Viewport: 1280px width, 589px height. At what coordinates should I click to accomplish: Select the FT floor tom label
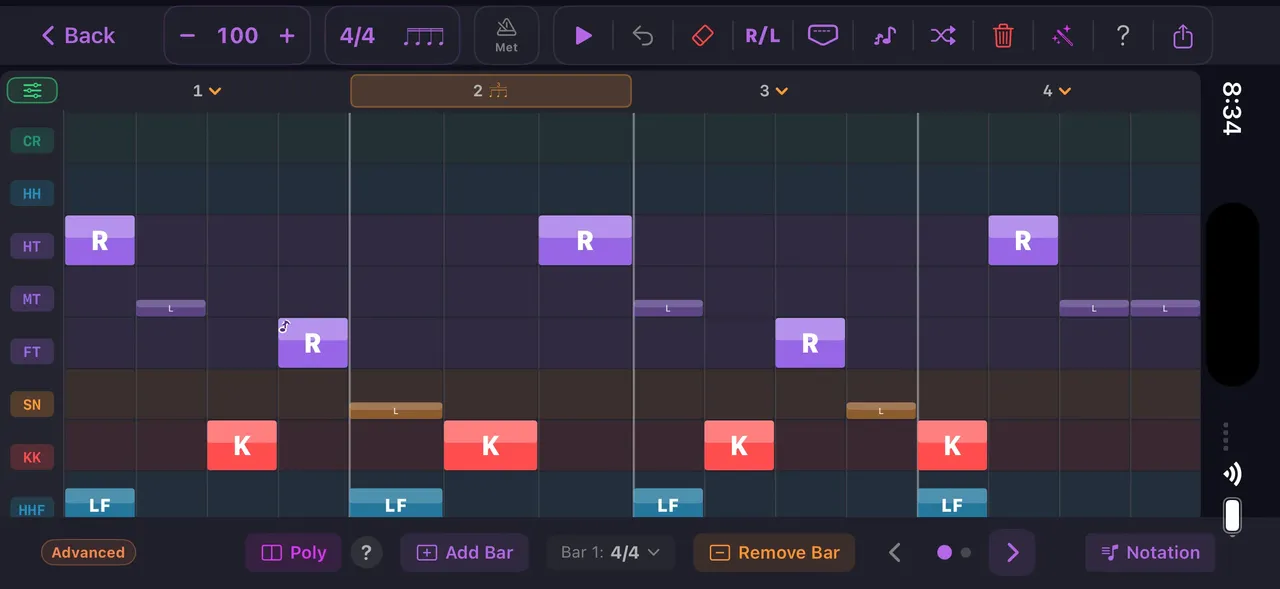coord(32,351)
